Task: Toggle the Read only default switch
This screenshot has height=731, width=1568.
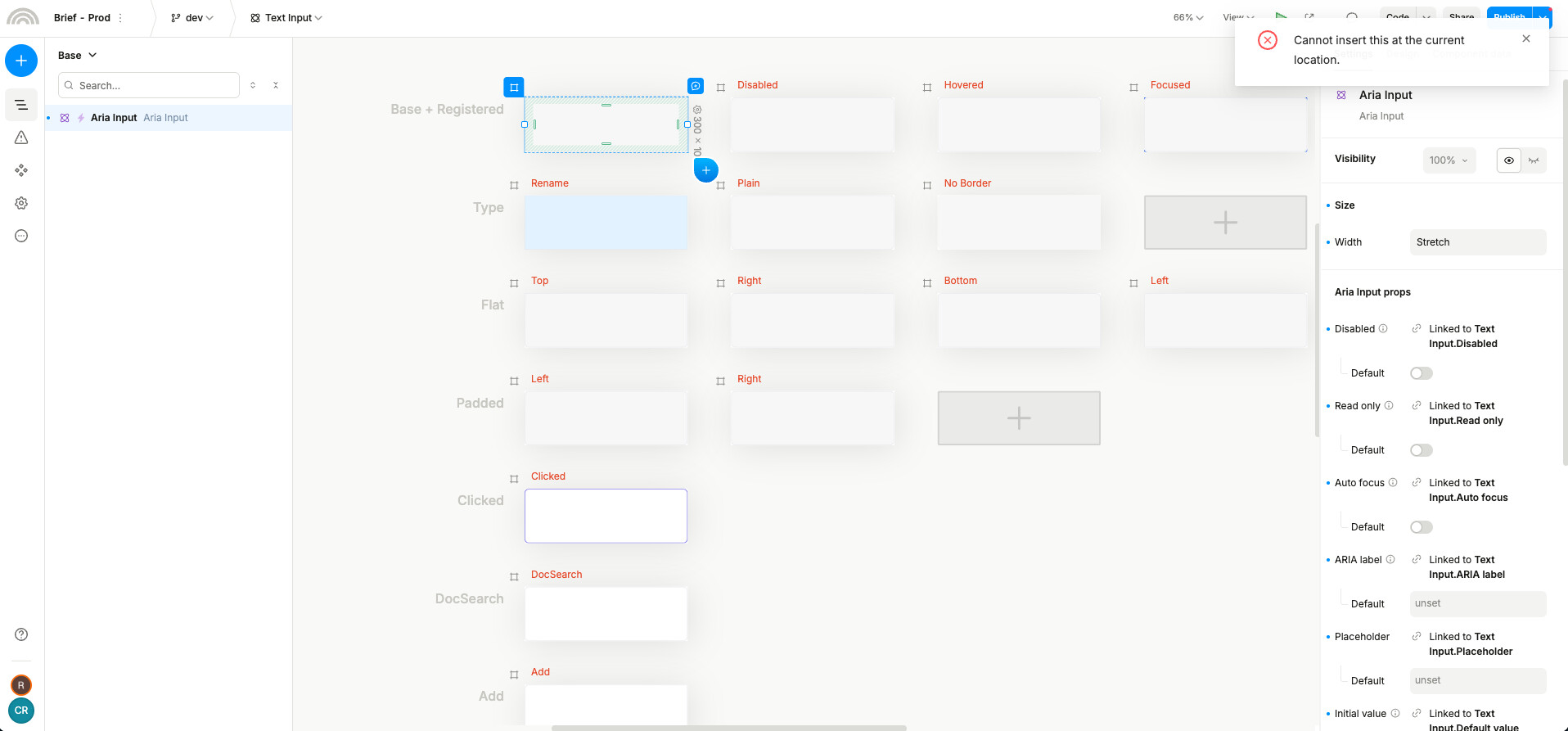Action: [x=1421, y=450]
